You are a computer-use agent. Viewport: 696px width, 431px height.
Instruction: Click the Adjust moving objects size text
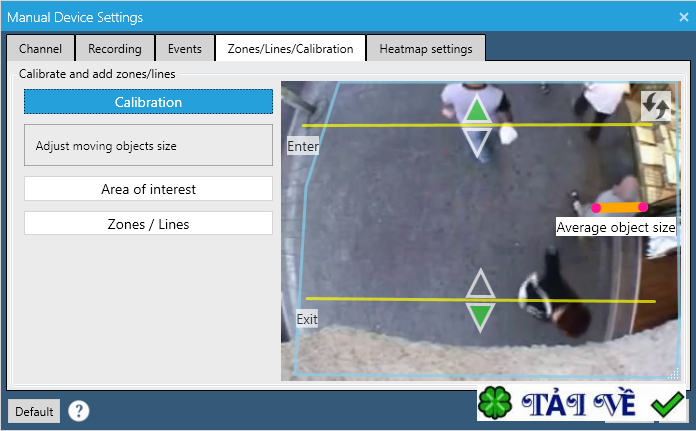click(106, 146)
